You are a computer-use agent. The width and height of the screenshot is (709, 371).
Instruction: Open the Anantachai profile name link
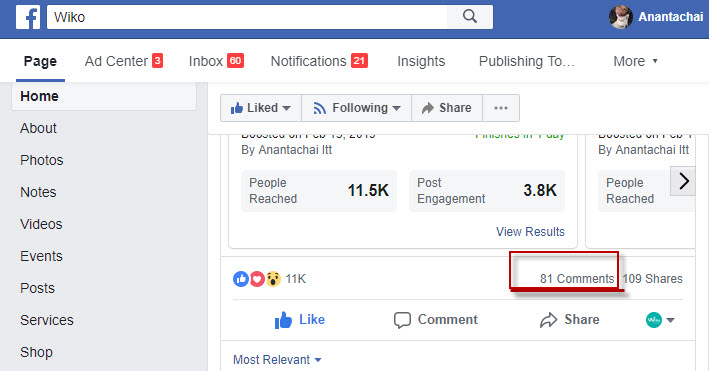point(671,17)
